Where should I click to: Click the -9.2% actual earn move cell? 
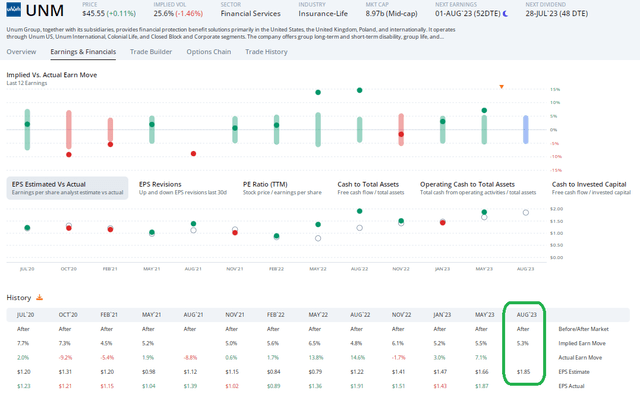click(65, 358)
